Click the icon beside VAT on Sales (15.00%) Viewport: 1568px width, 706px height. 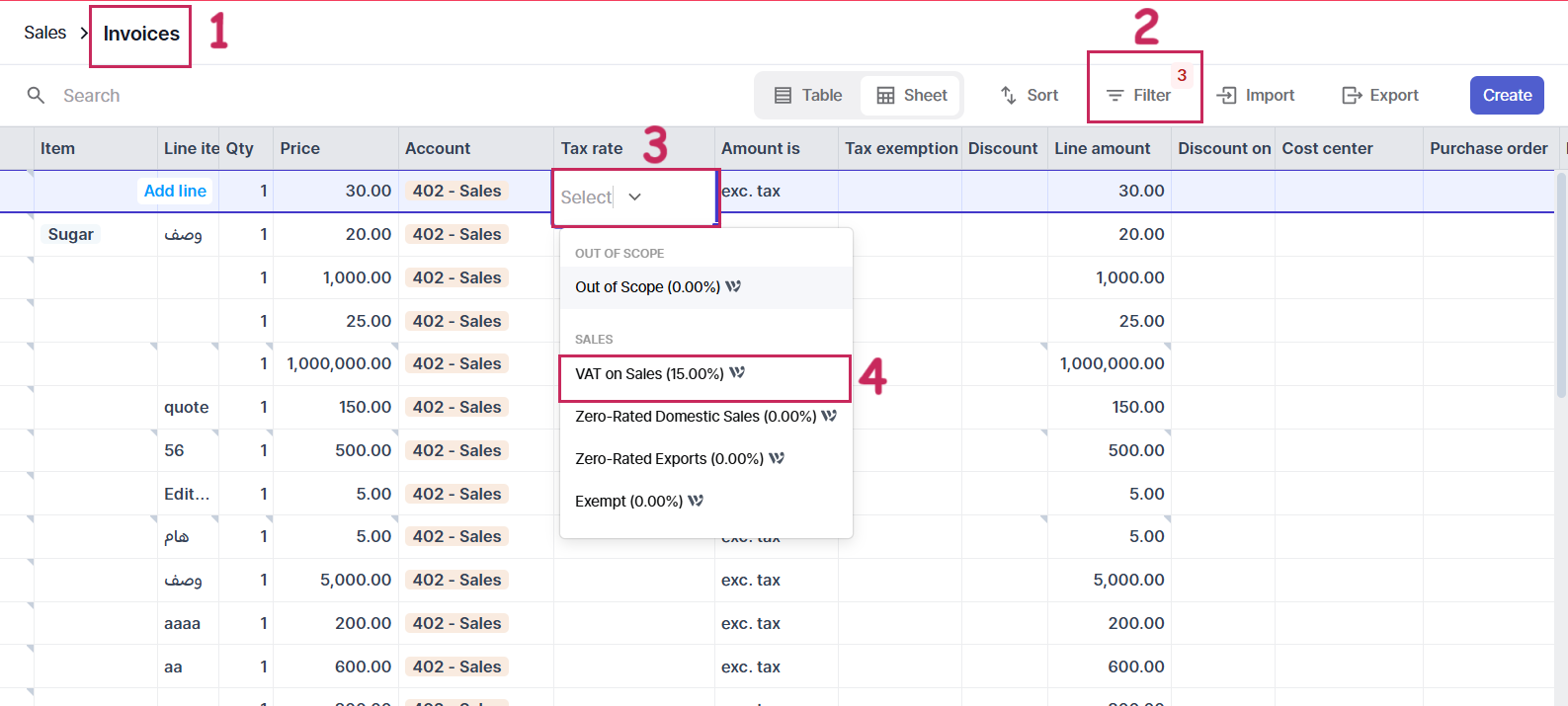point(737,373)
